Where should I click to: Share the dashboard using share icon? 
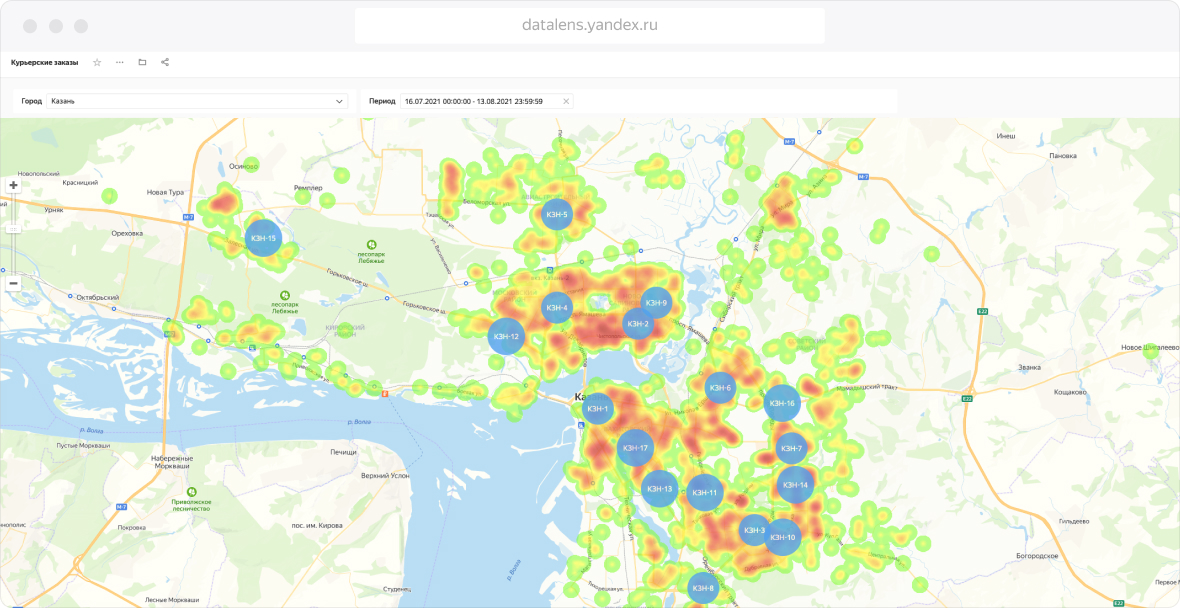click(165, 62)
